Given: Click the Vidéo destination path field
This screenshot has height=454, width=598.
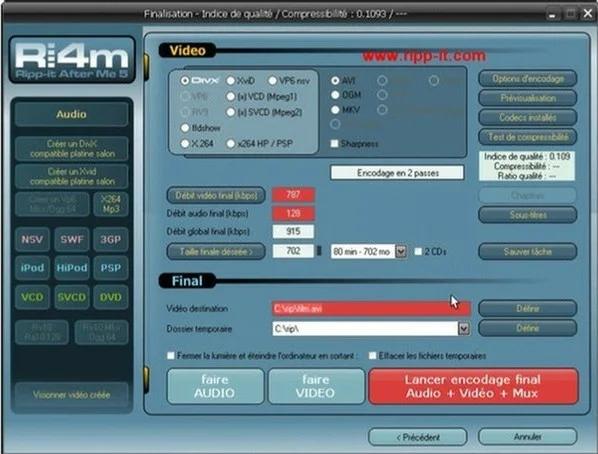Looking at the screenshot, I should coord(371,308).
